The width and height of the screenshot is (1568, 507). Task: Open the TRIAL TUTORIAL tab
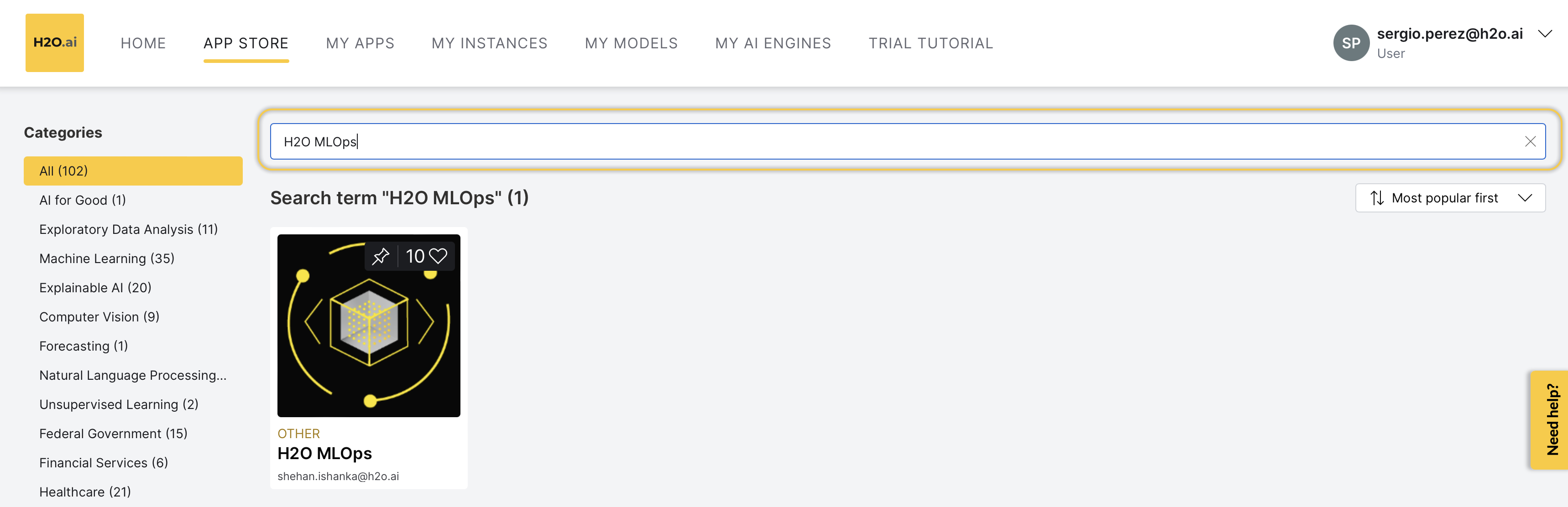[930, 43]
